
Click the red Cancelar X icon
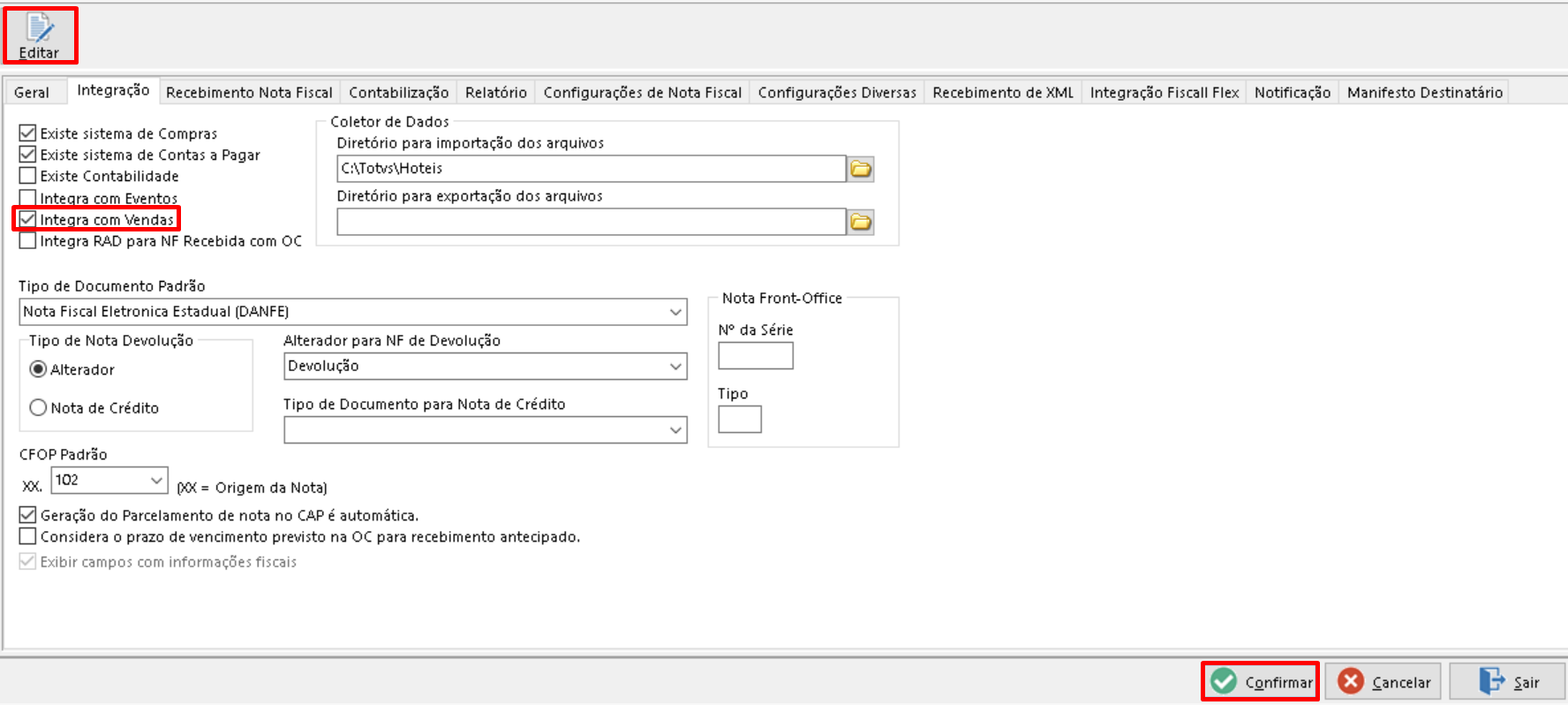(x=1351, y=681)
